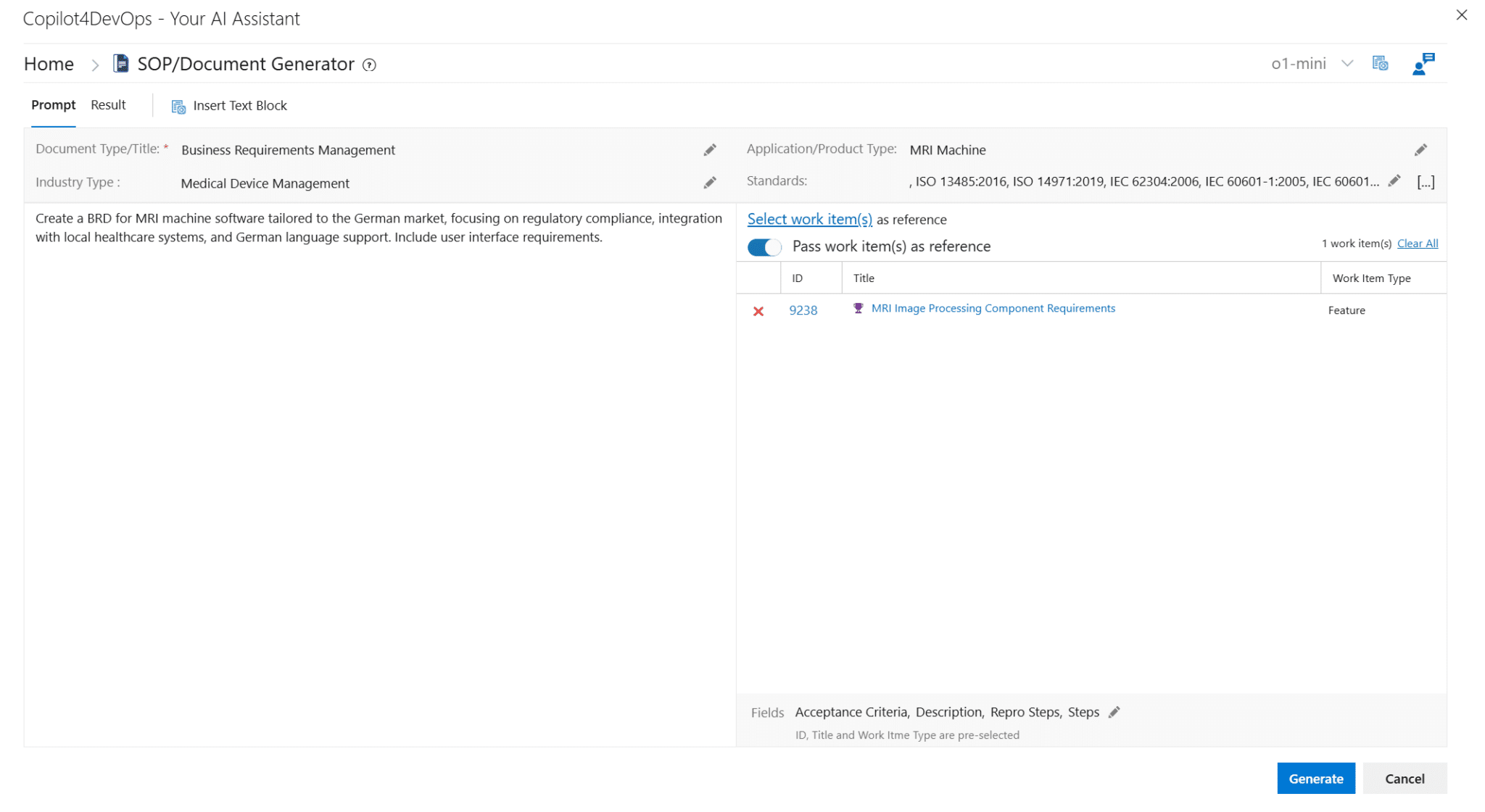The image size is (1485, 812).
Task: Open the feedback person-chat icon top right
Action: pos(1422,63)
